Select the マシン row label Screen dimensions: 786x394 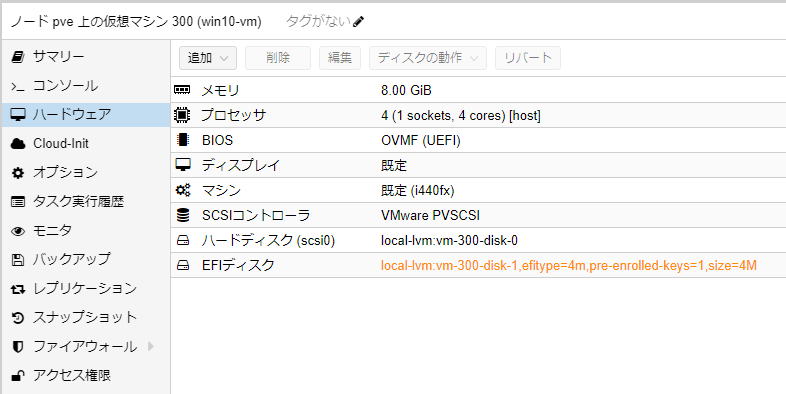(221, 190)
